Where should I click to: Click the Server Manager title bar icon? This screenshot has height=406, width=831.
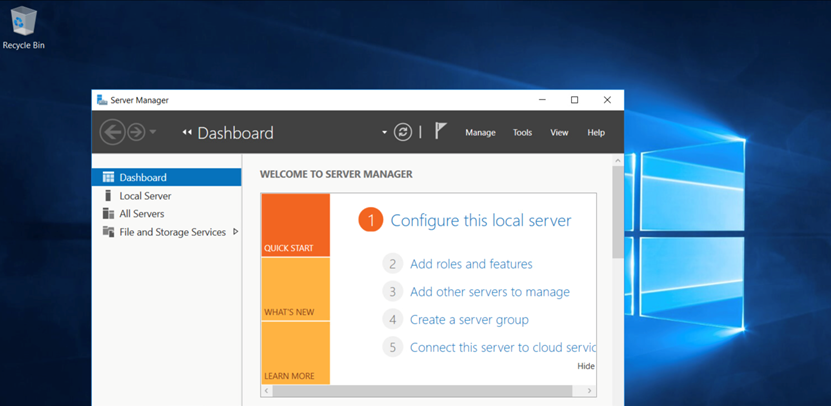point(102,100)
